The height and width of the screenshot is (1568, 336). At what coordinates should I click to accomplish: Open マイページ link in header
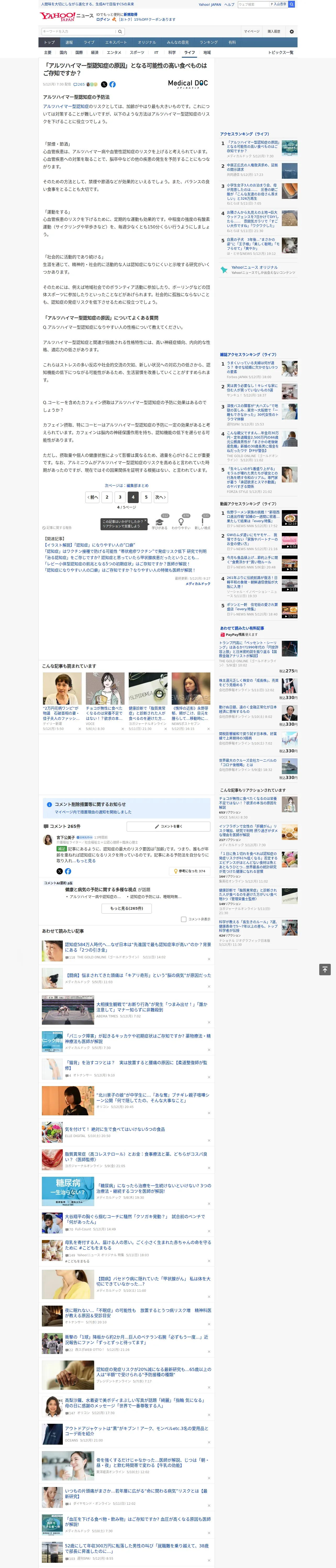click(251, 31)
